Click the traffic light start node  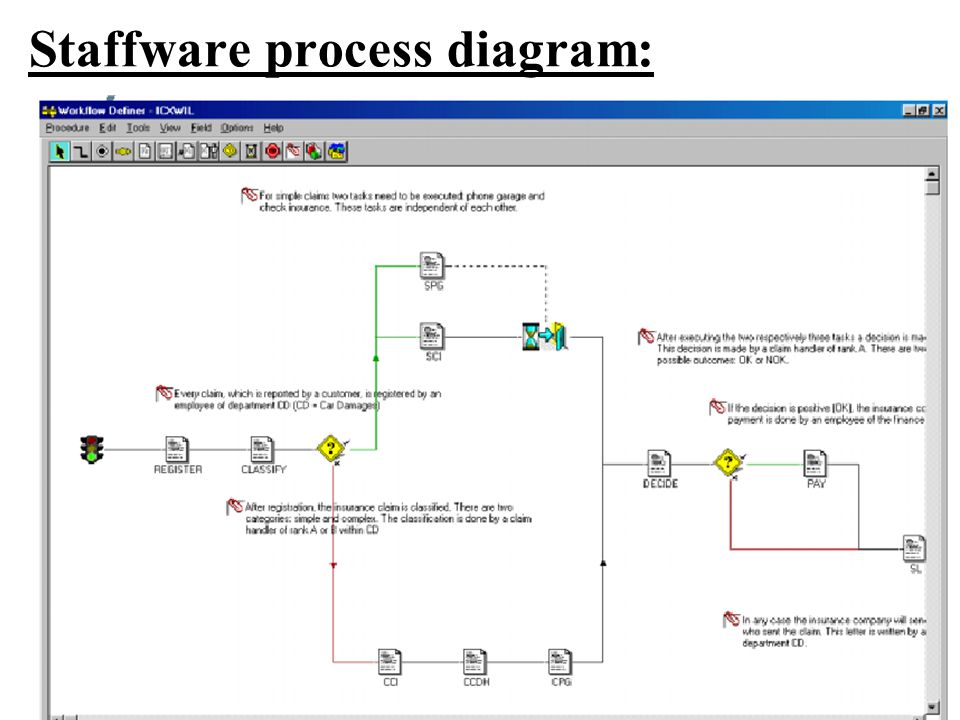[92, 449]
